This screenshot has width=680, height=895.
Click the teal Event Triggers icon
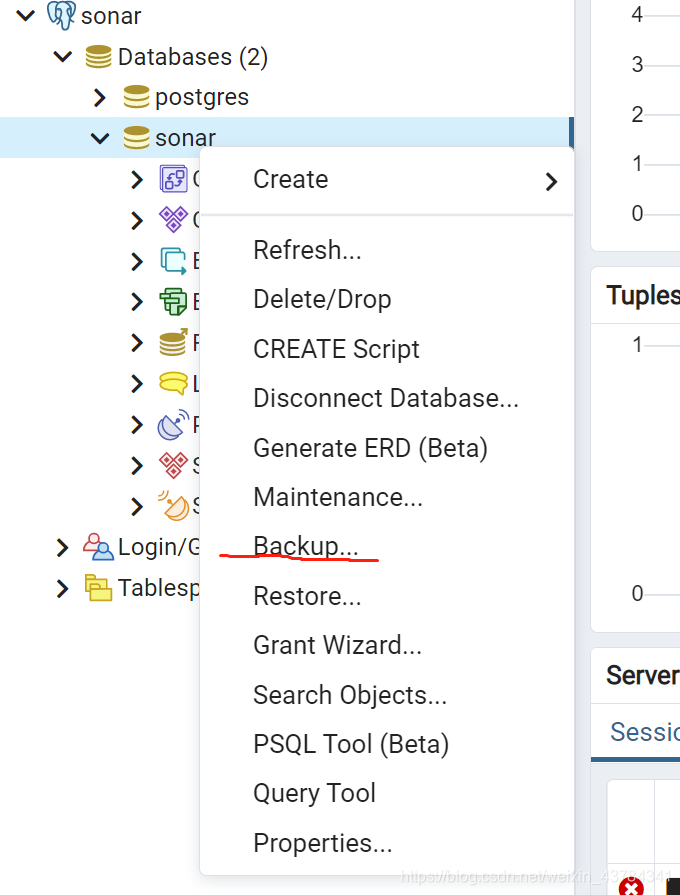click(174, 261)
